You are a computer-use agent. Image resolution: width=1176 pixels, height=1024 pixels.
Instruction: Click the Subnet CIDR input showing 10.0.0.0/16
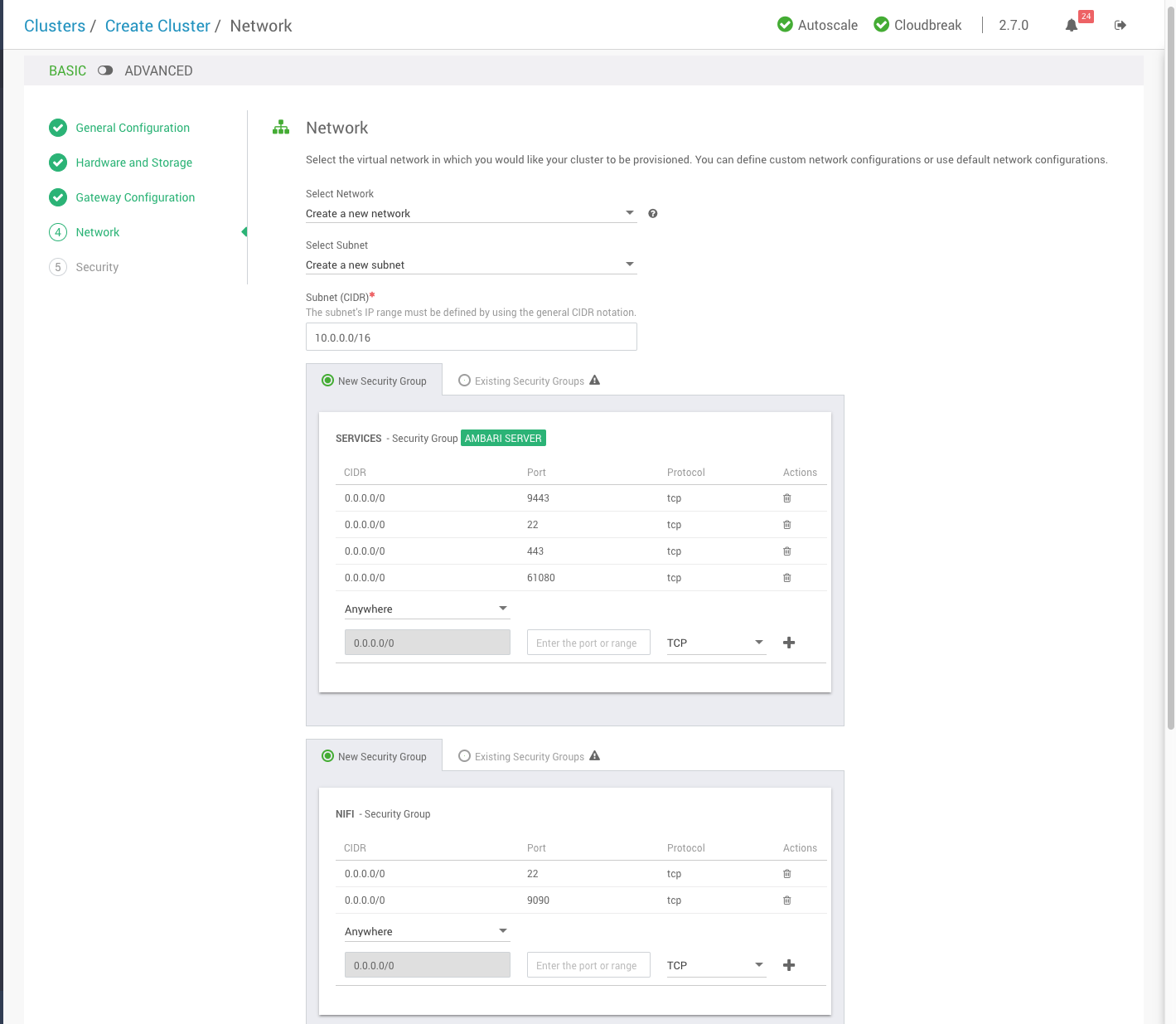pos(471,337)
